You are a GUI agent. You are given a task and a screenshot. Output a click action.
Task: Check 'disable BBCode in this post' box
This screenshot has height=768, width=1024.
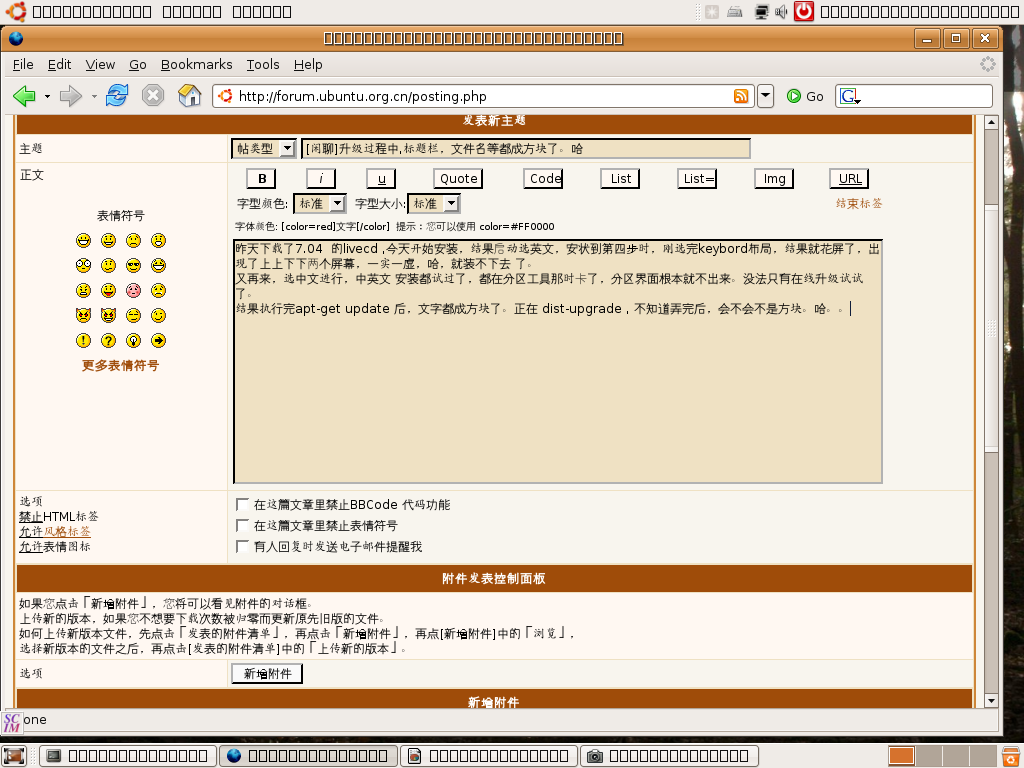242,504
